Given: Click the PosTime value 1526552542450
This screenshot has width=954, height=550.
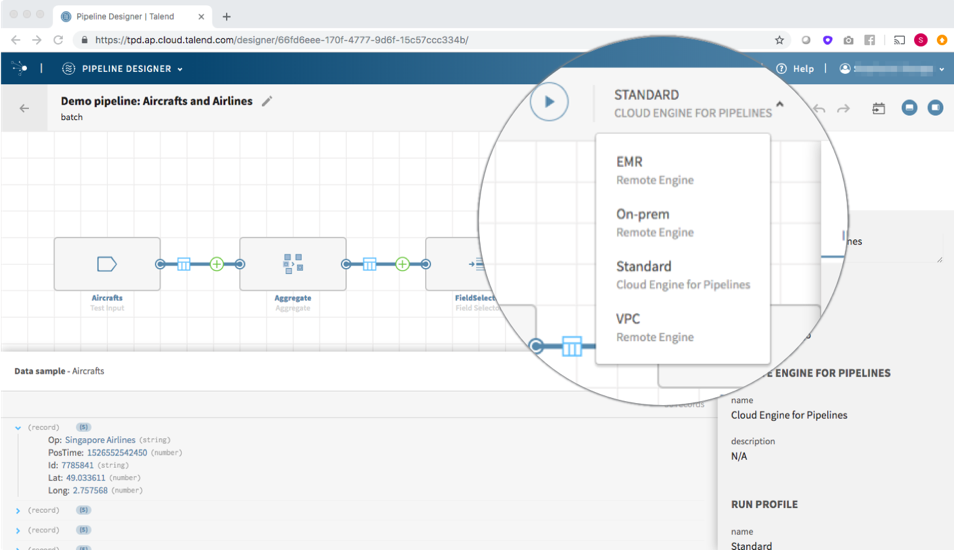Looking at the screenshot, I should 117,453.
